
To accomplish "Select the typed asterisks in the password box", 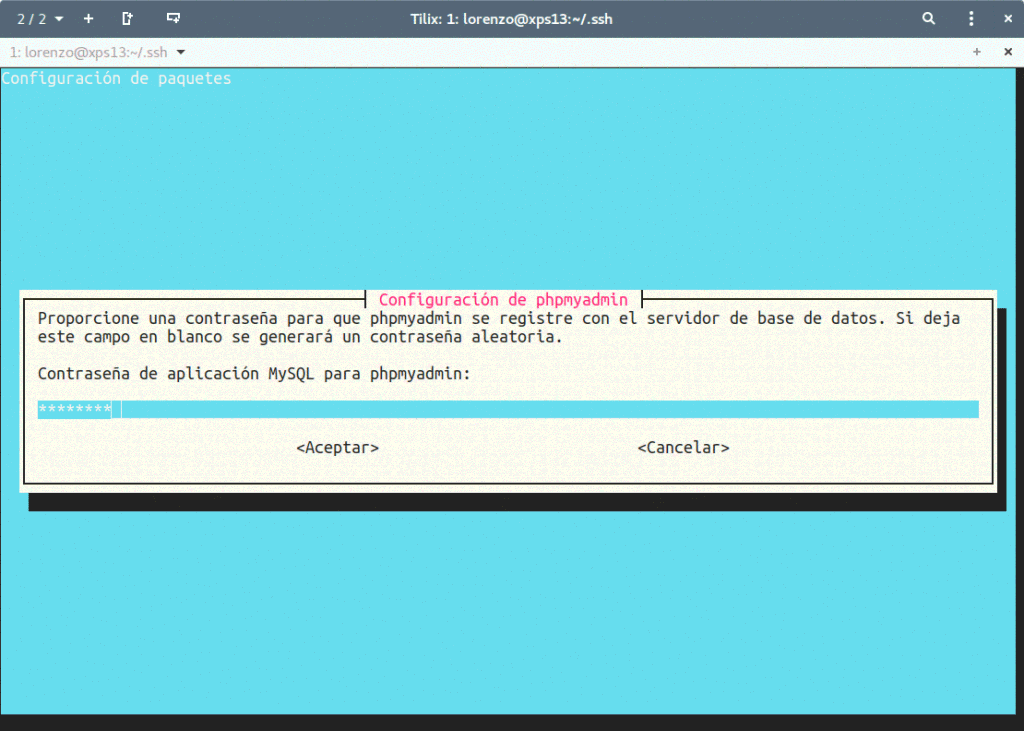I will click(74, 409).
